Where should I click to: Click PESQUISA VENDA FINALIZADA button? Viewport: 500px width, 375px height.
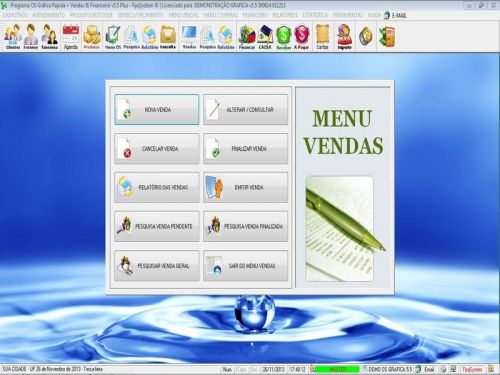[246, 226]
